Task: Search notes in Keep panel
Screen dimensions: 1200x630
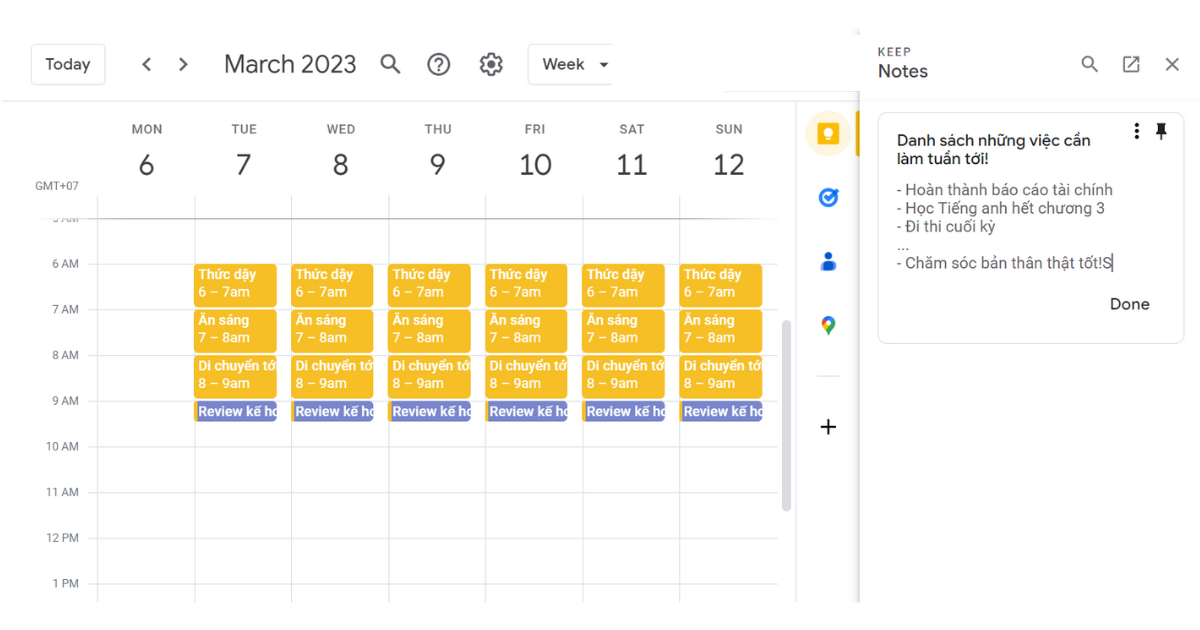Action: click(1090, 64)
